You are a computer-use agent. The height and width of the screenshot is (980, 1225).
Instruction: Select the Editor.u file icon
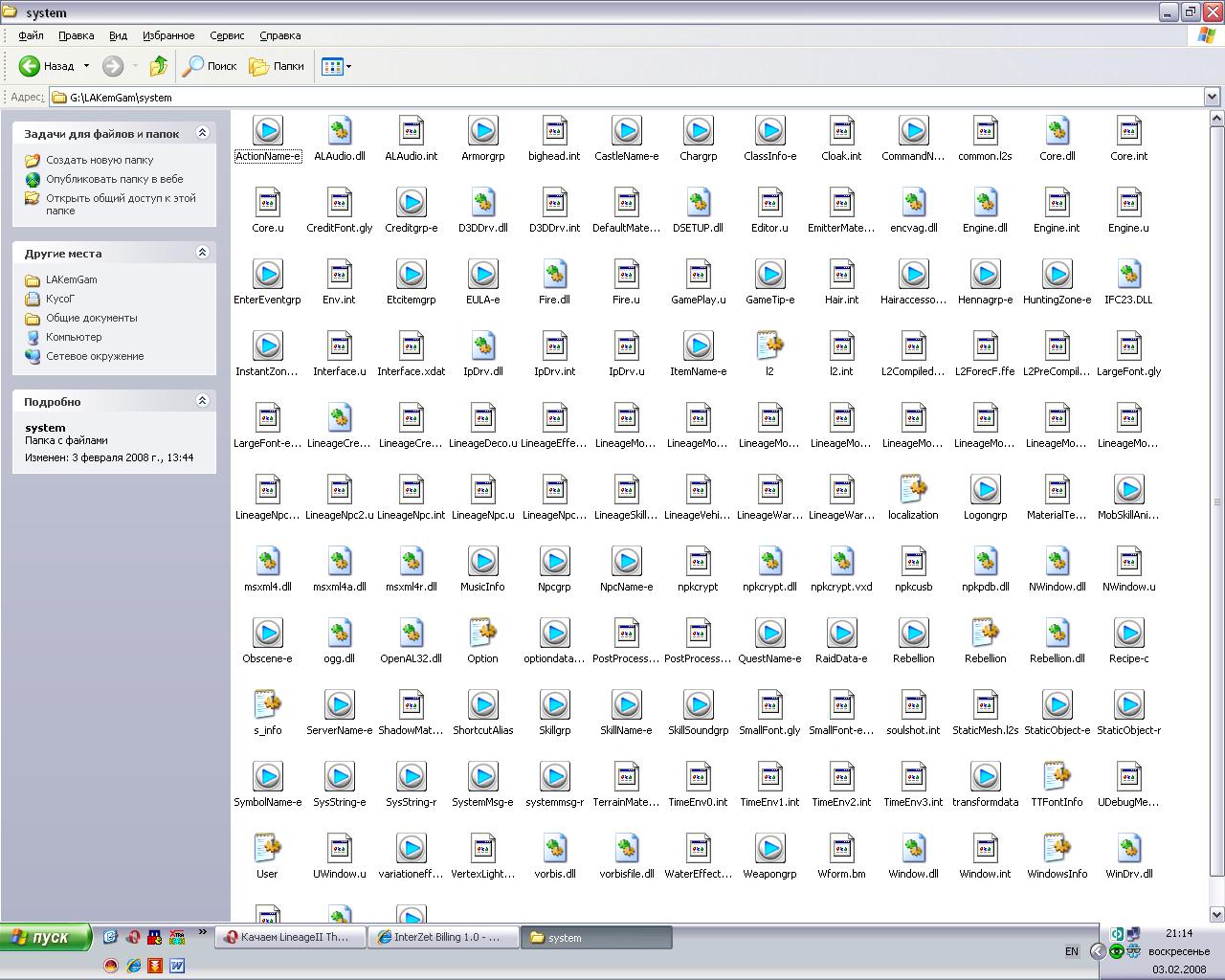pyautogui.click(x=770, y=202)
